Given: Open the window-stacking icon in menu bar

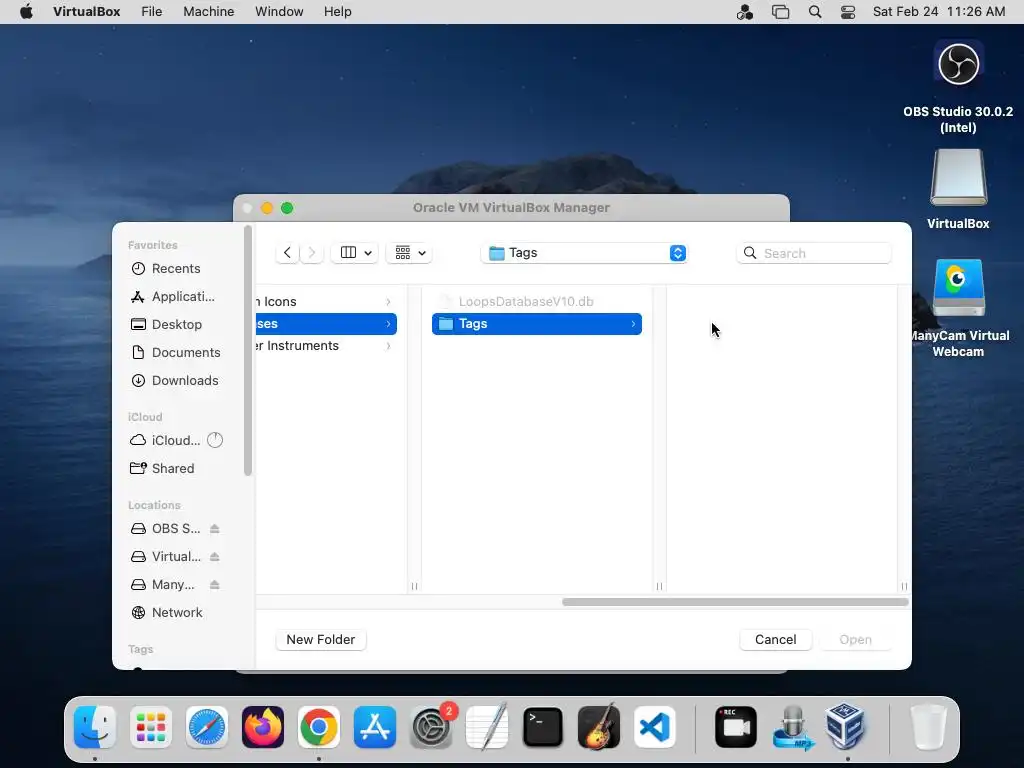Looking at the screenshot, I should coord(780,12).
